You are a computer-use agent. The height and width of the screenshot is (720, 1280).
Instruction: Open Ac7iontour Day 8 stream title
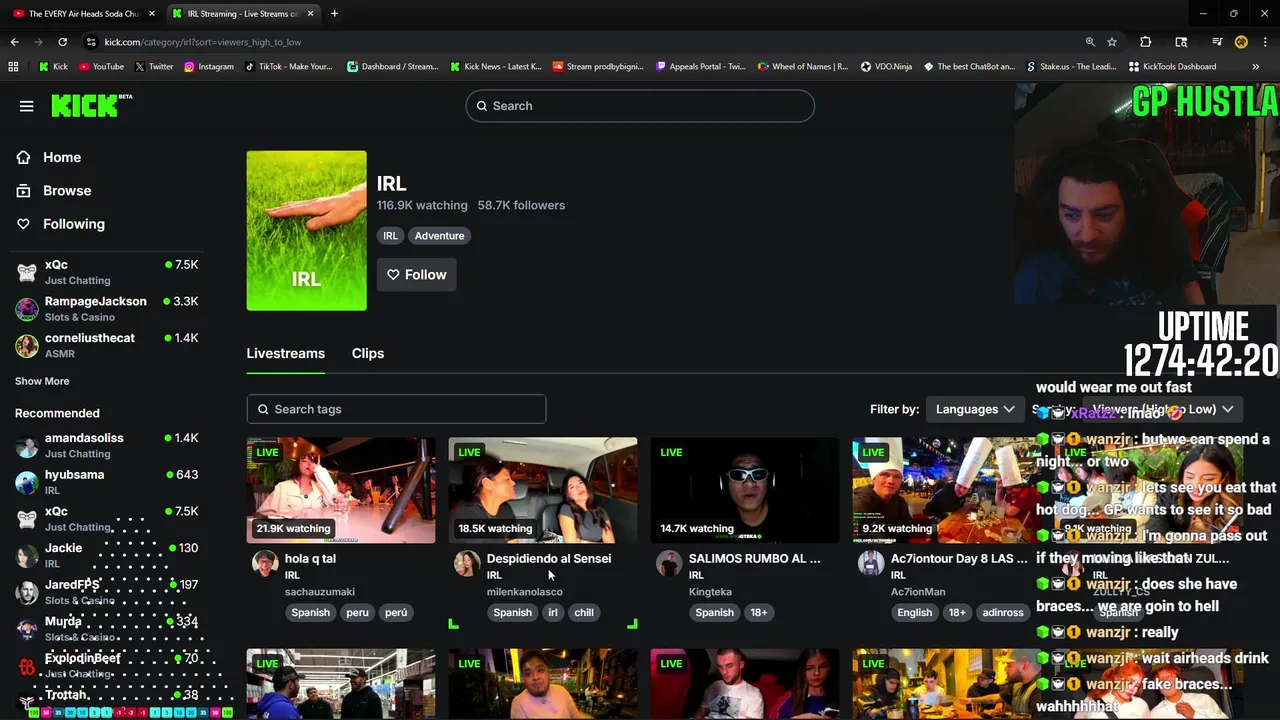click(x=958, y=559)
